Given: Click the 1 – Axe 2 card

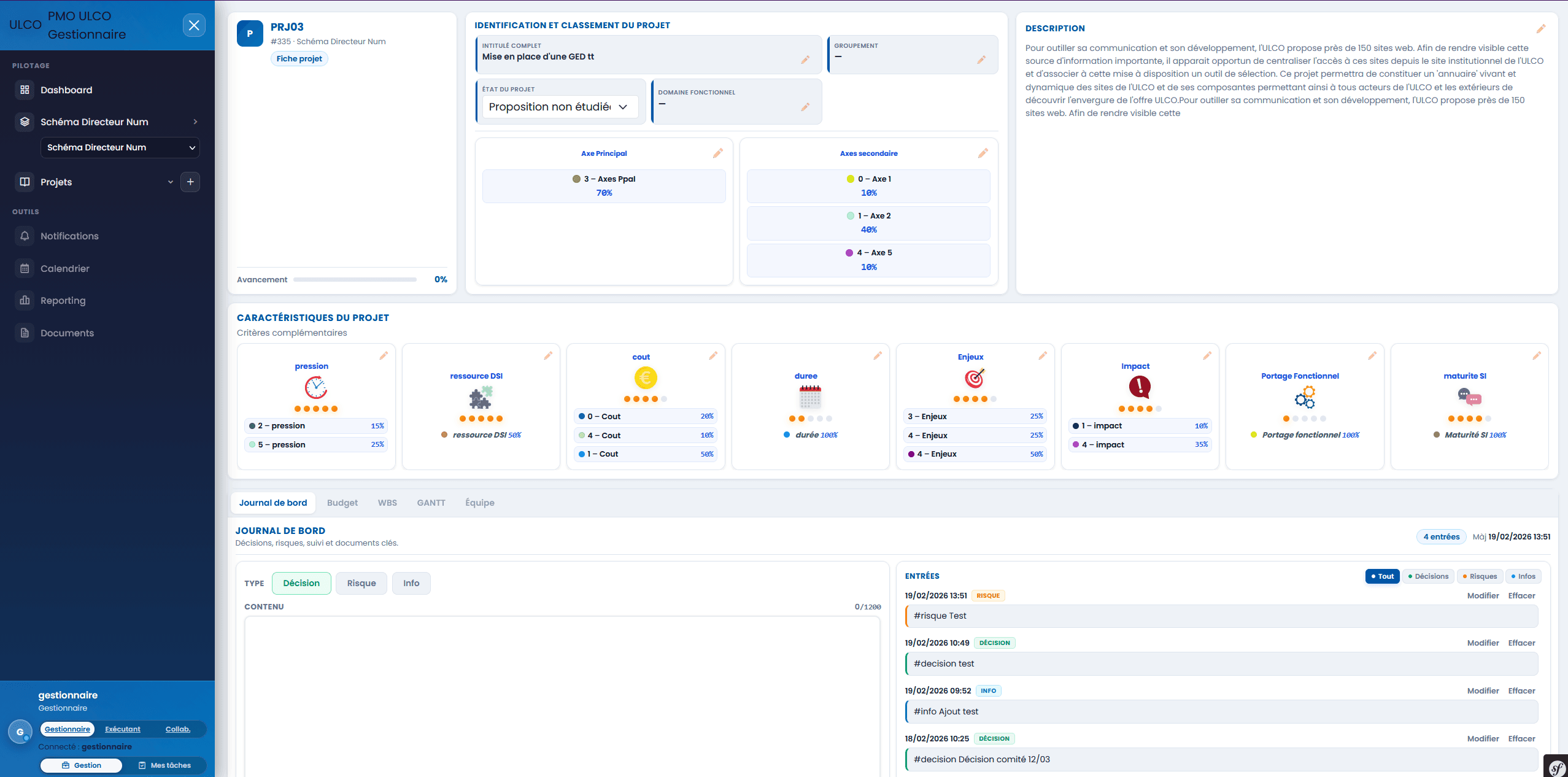Looking at the screenshot, I should pyautogui.click(x=868, y=223).
